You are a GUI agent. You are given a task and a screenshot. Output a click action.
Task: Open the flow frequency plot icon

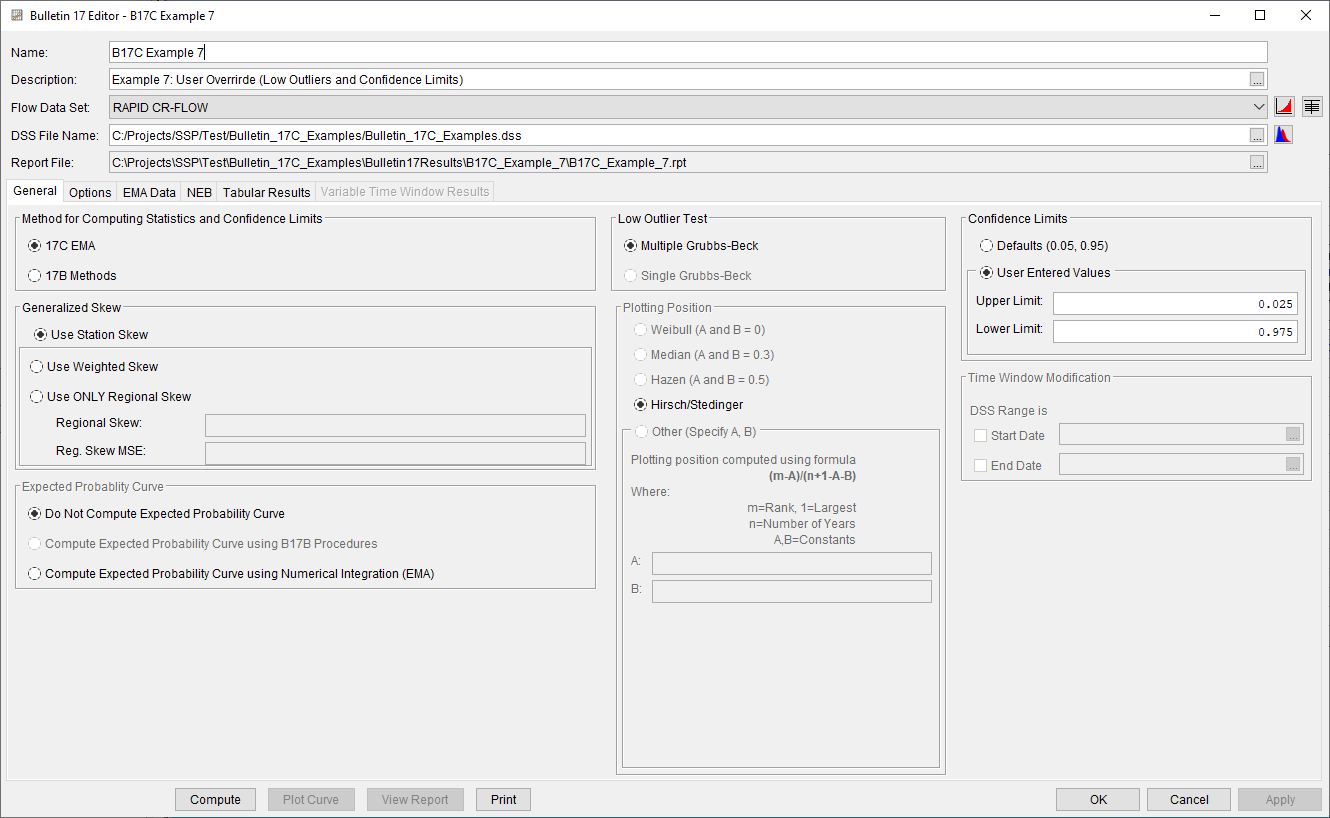click(x=1285, y=106)
